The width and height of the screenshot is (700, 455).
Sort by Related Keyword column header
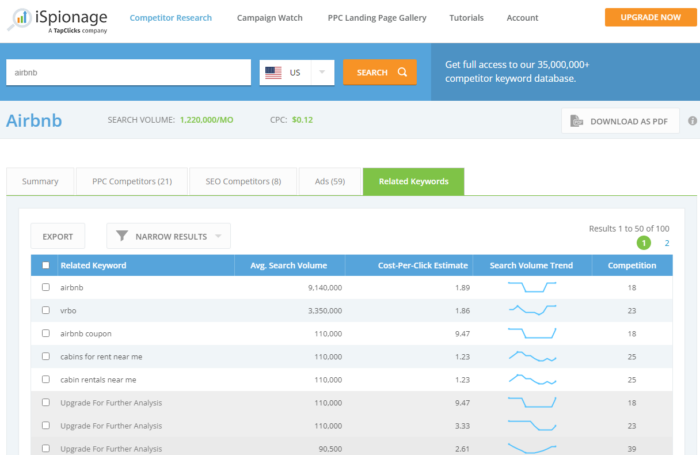tap(93, 265)
